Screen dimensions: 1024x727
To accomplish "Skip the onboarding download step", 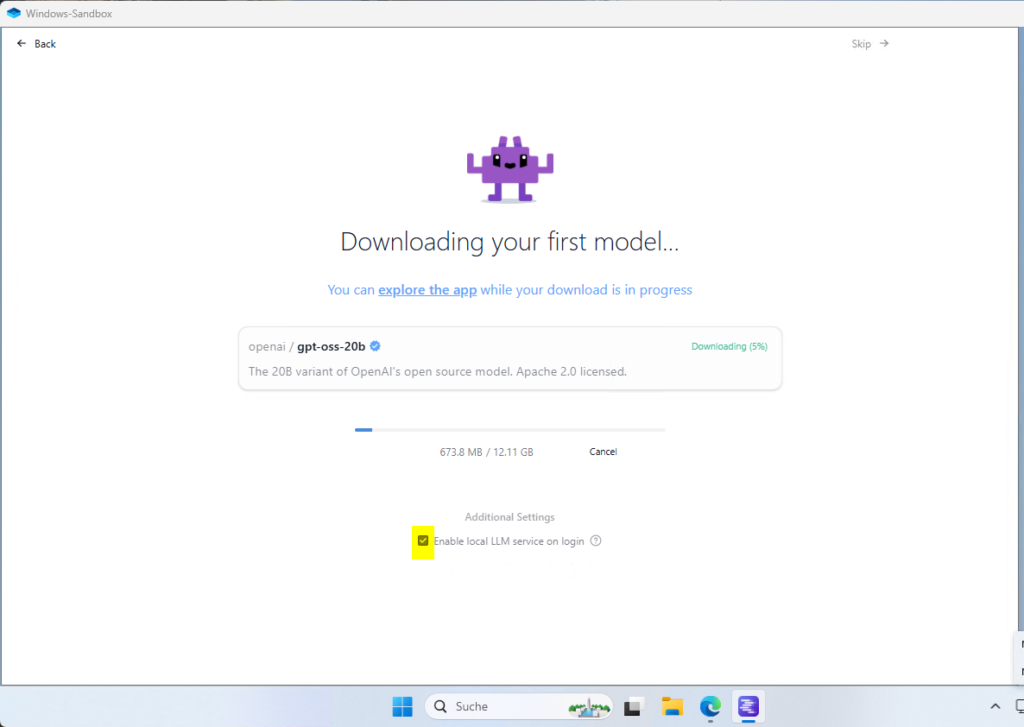I will (x=869, y=44).
